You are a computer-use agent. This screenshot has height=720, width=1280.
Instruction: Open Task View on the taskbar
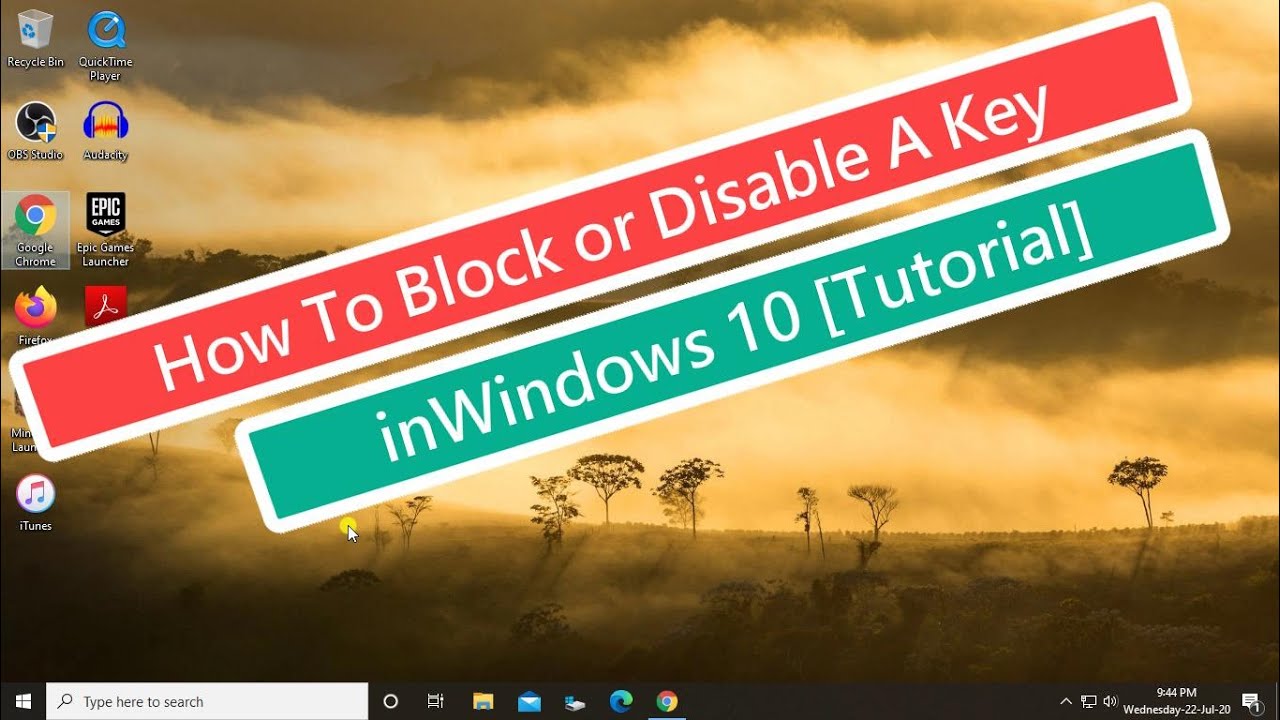pos(436,702)
